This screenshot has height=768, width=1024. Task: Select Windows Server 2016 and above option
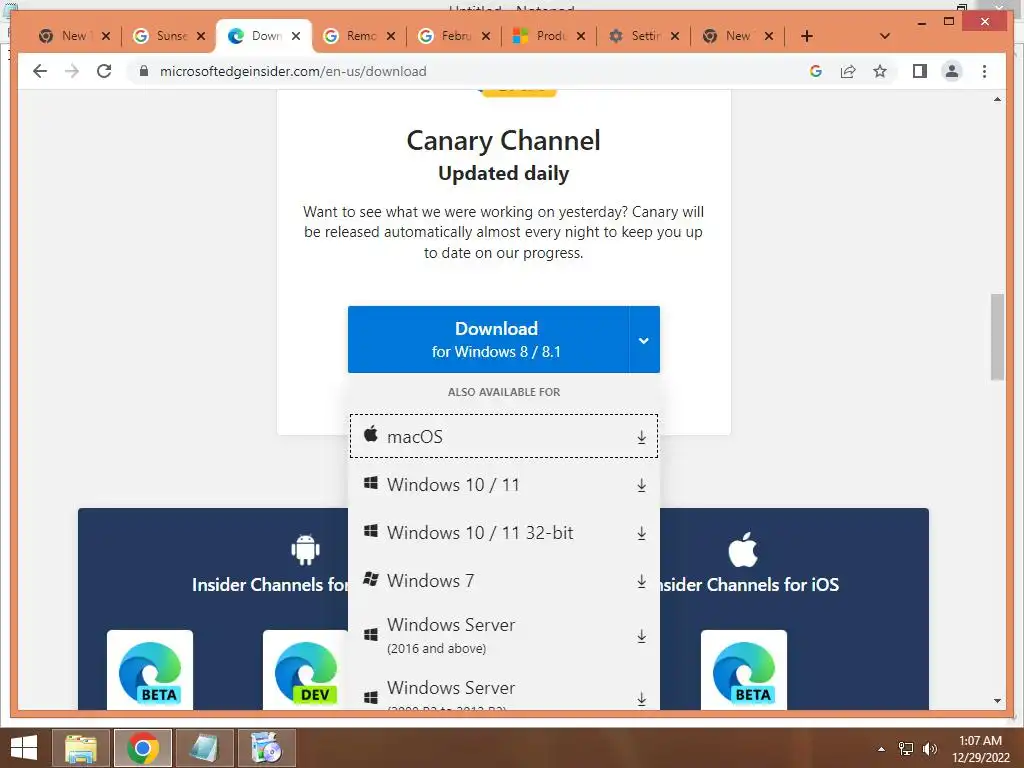504,635
